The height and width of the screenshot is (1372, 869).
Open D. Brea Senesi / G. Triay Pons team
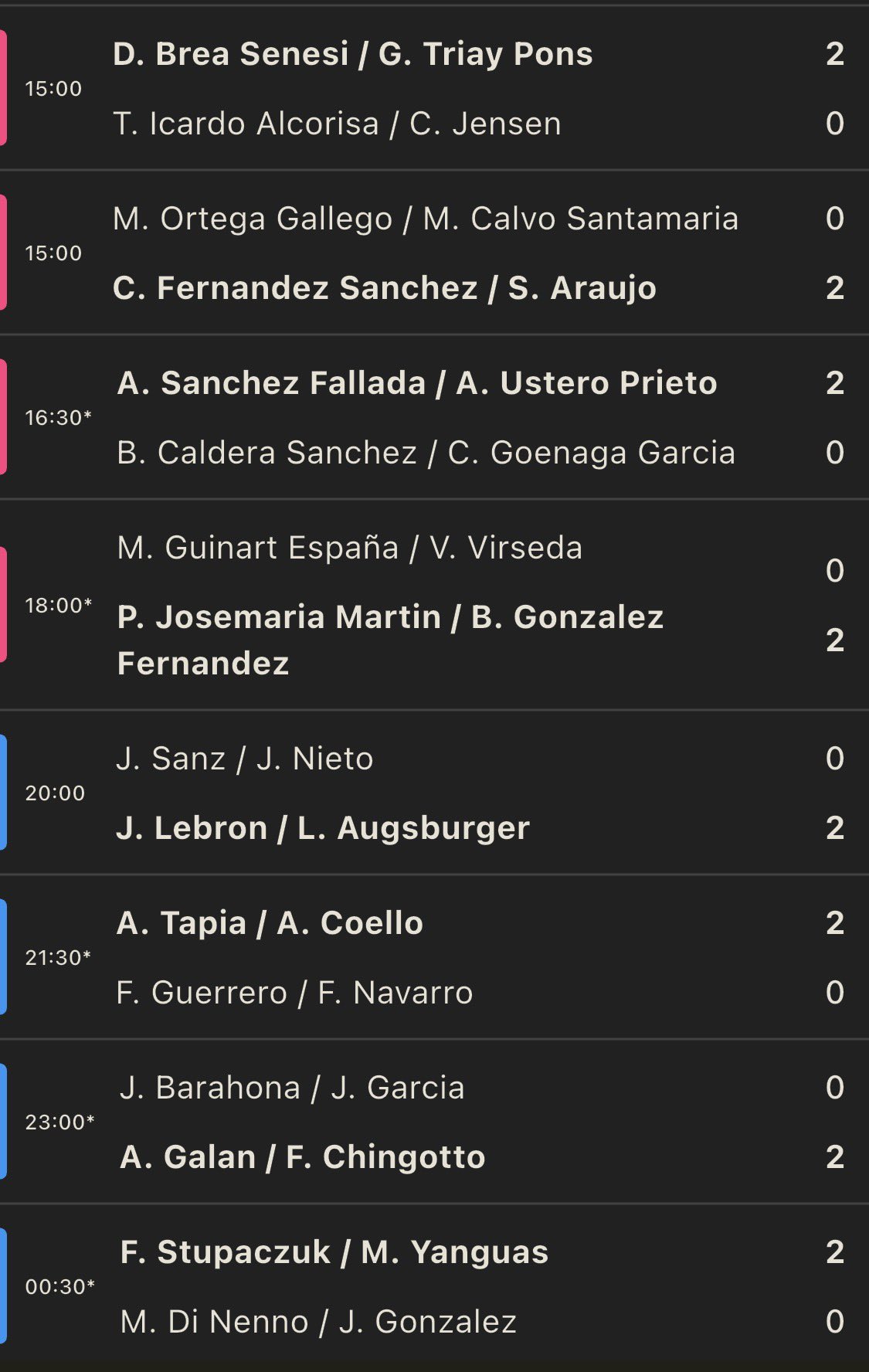pyautogui.click(x=352, y=55)
